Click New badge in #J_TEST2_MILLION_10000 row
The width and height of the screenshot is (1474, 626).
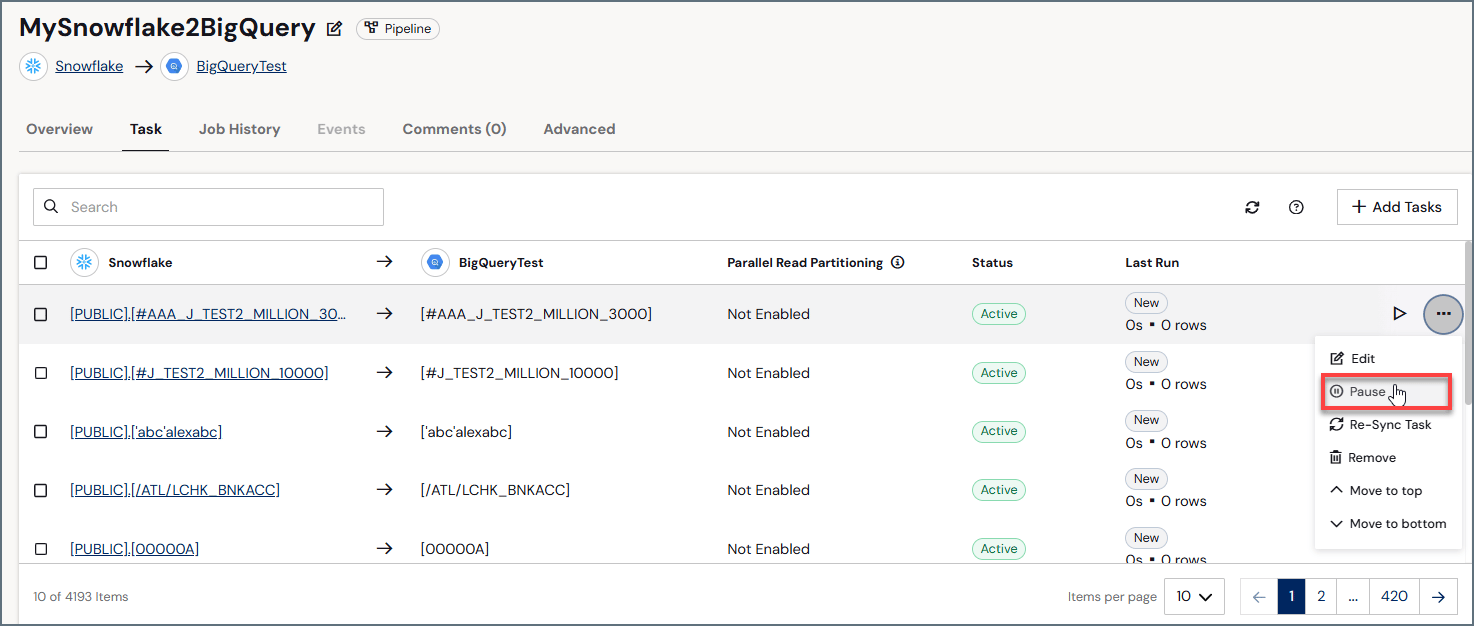[x=1146, y=362]
